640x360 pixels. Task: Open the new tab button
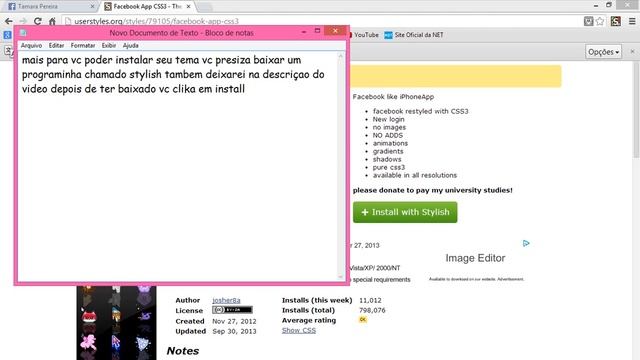coord(204,7)
